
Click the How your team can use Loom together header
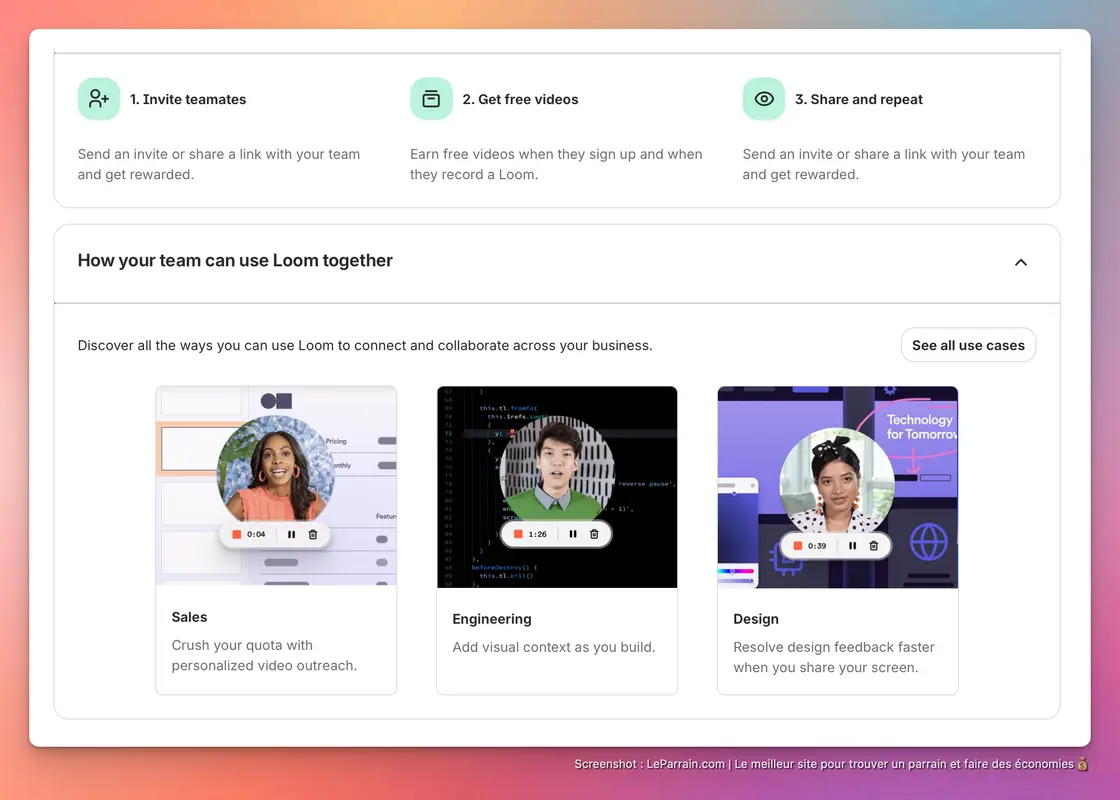(235, 261)
